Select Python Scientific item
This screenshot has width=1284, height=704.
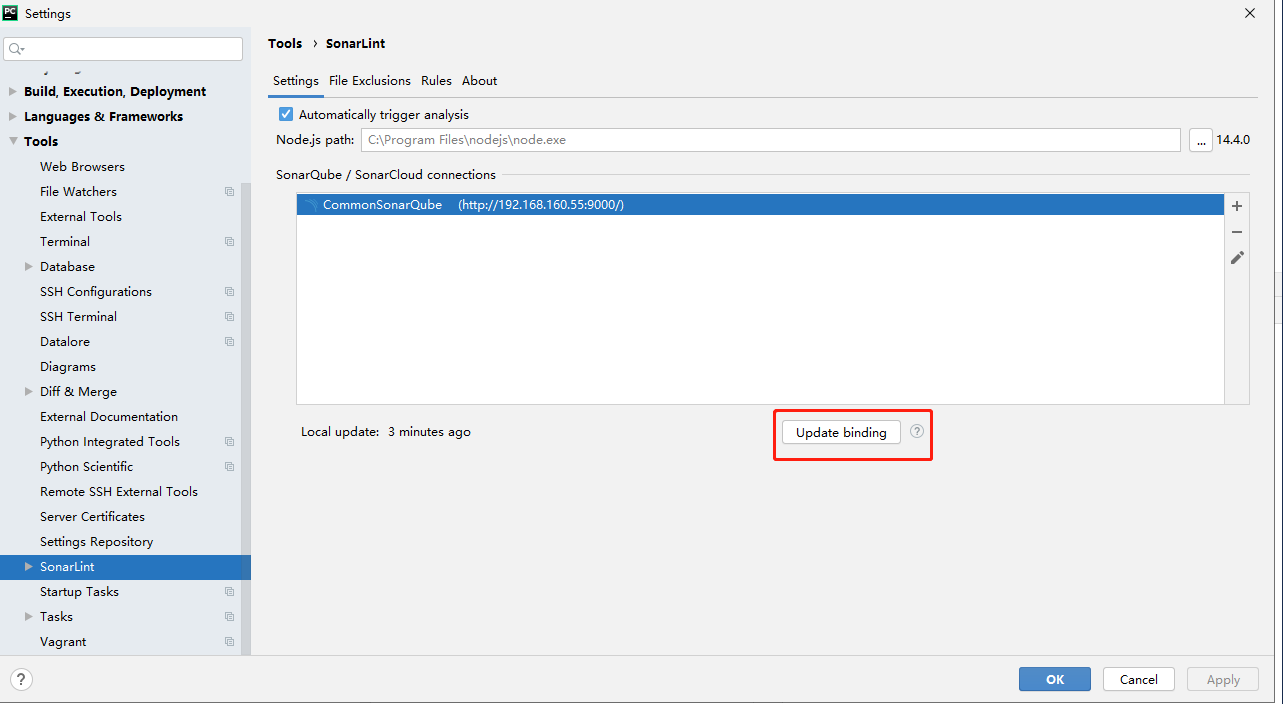coord(86,467)
